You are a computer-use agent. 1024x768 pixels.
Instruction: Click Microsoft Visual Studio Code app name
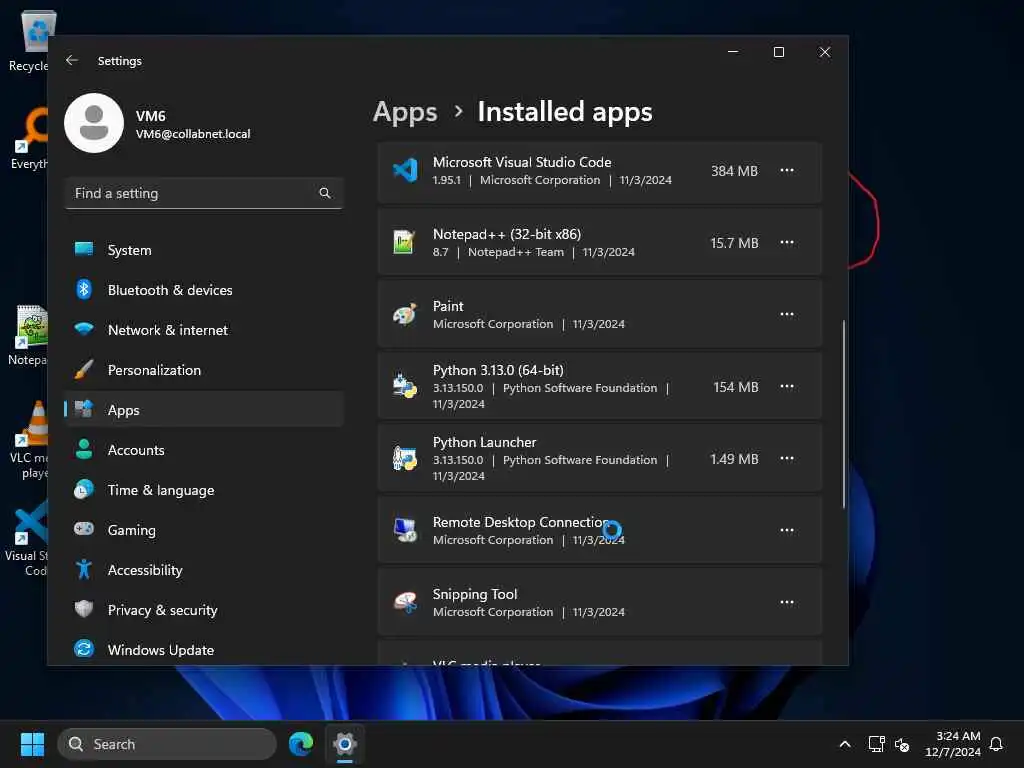point(522,162)
